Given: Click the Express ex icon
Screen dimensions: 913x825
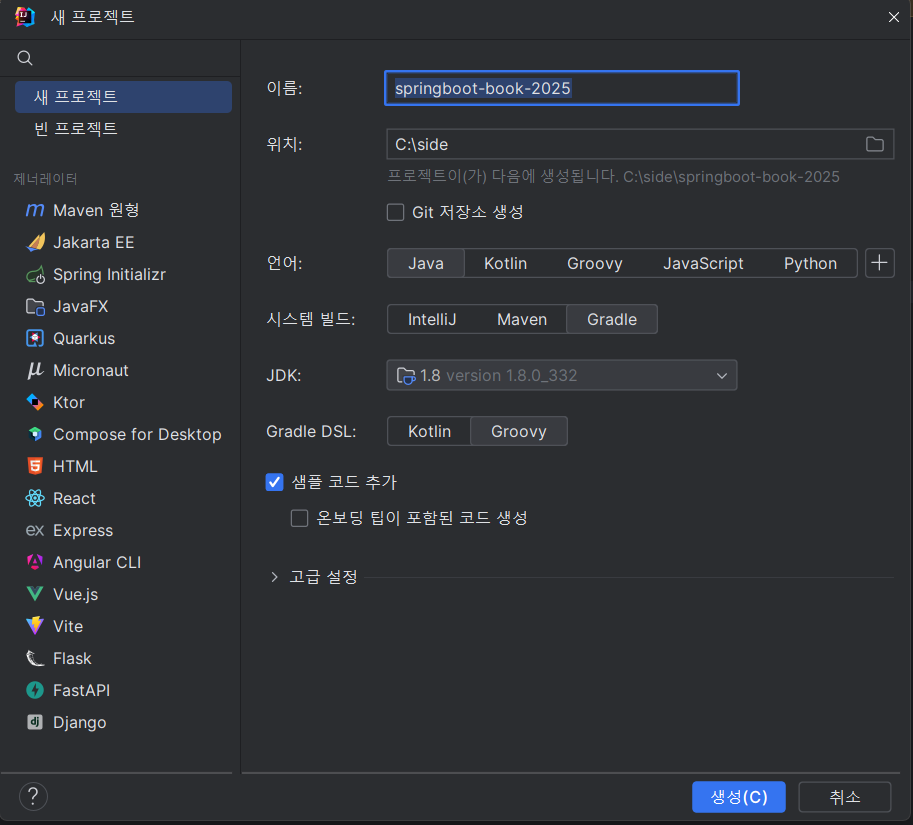Looking at the screenshot, I should coord(35,530).
